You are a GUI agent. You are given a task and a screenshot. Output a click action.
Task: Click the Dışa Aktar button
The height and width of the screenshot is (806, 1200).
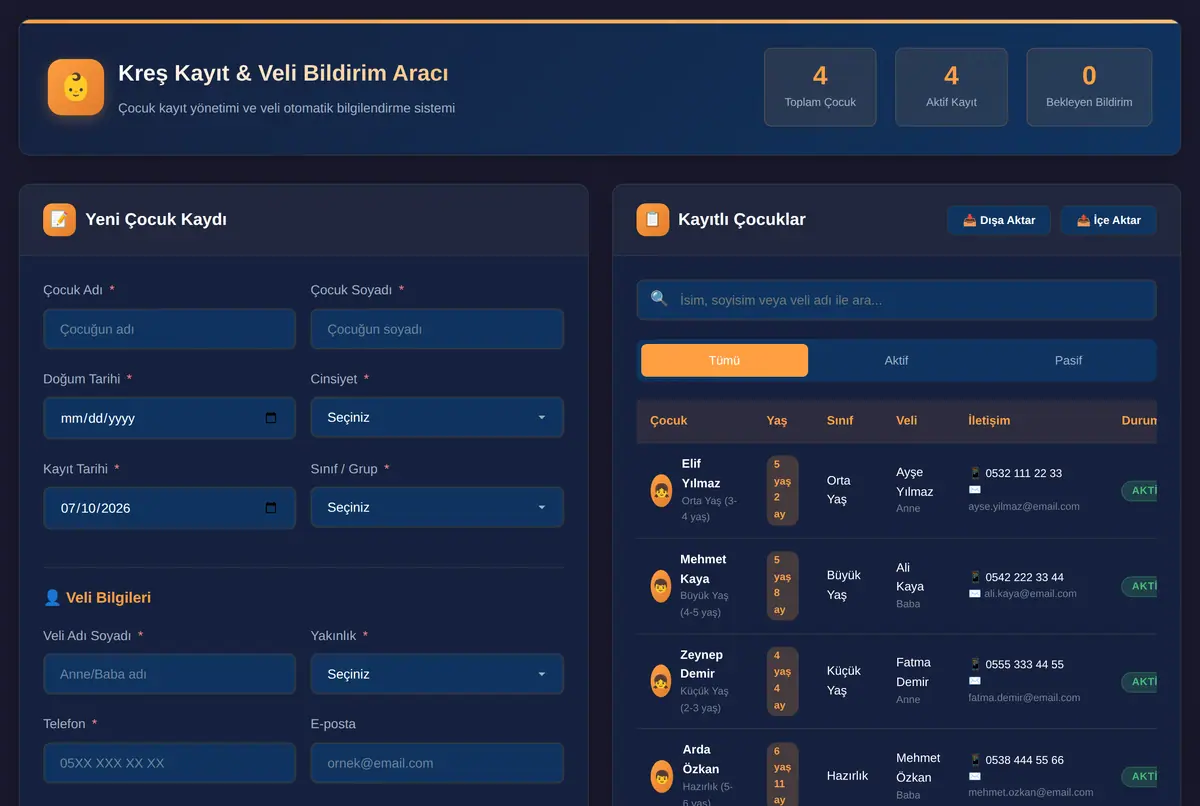999,220
